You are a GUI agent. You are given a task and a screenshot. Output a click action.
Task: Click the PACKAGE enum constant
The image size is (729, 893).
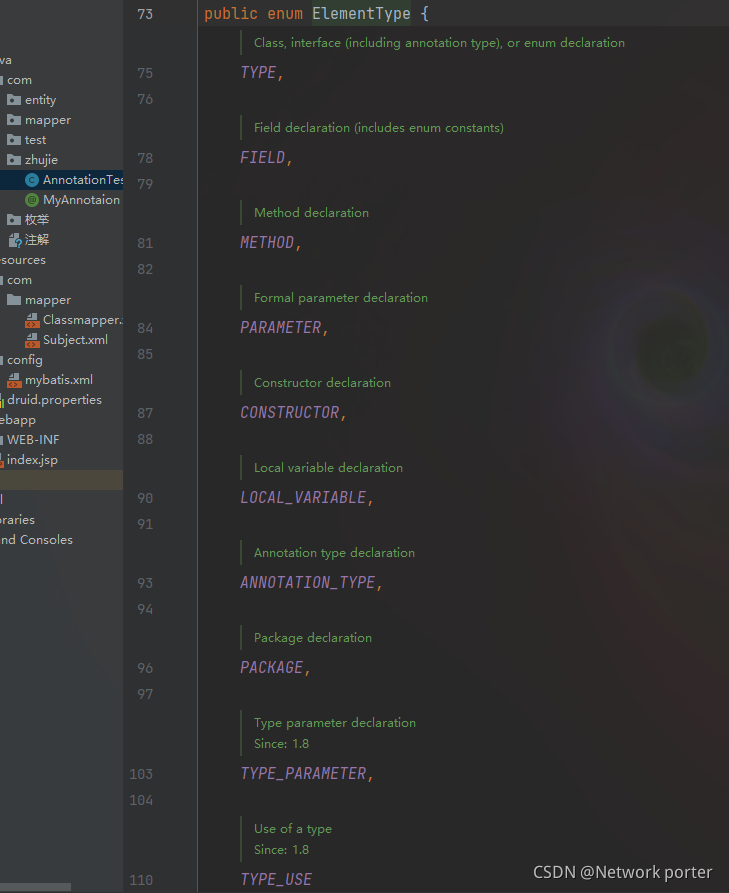tap(271, 667)
